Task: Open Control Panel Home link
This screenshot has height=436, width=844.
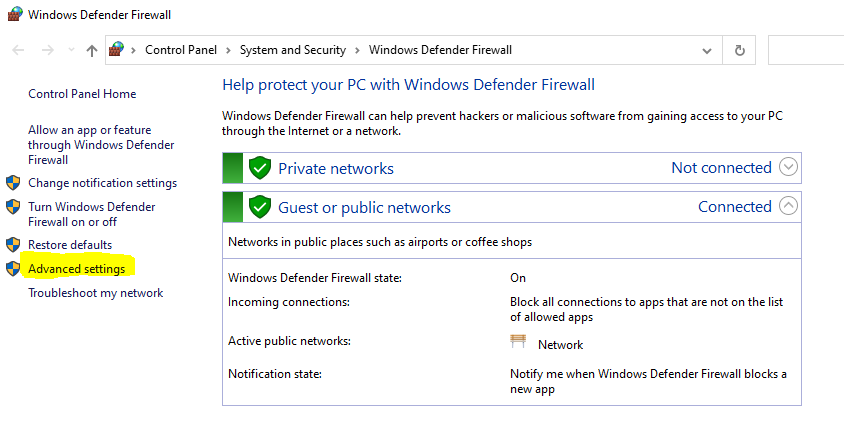Action: pos(82,94)
